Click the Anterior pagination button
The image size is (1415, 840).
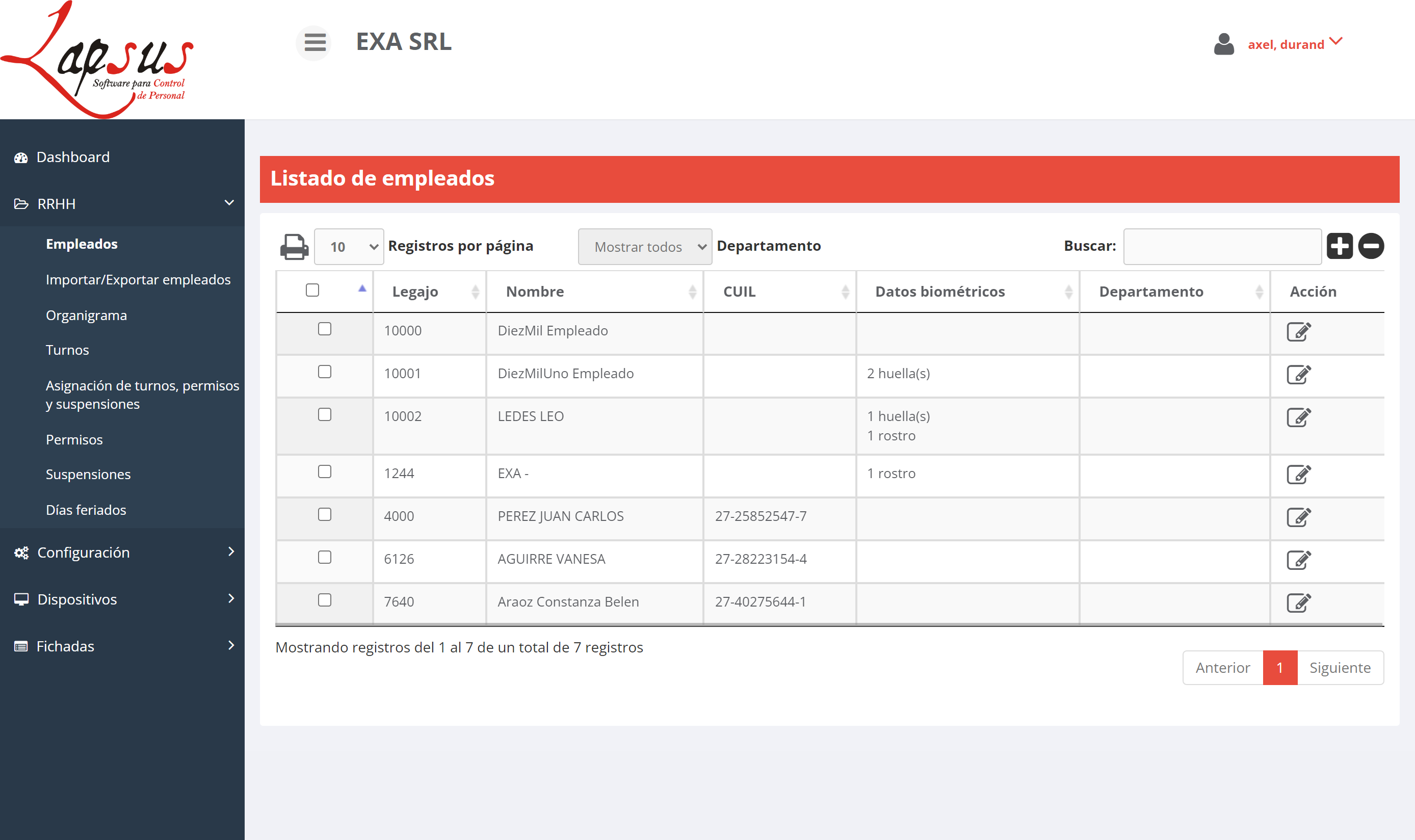[1222, 668]
